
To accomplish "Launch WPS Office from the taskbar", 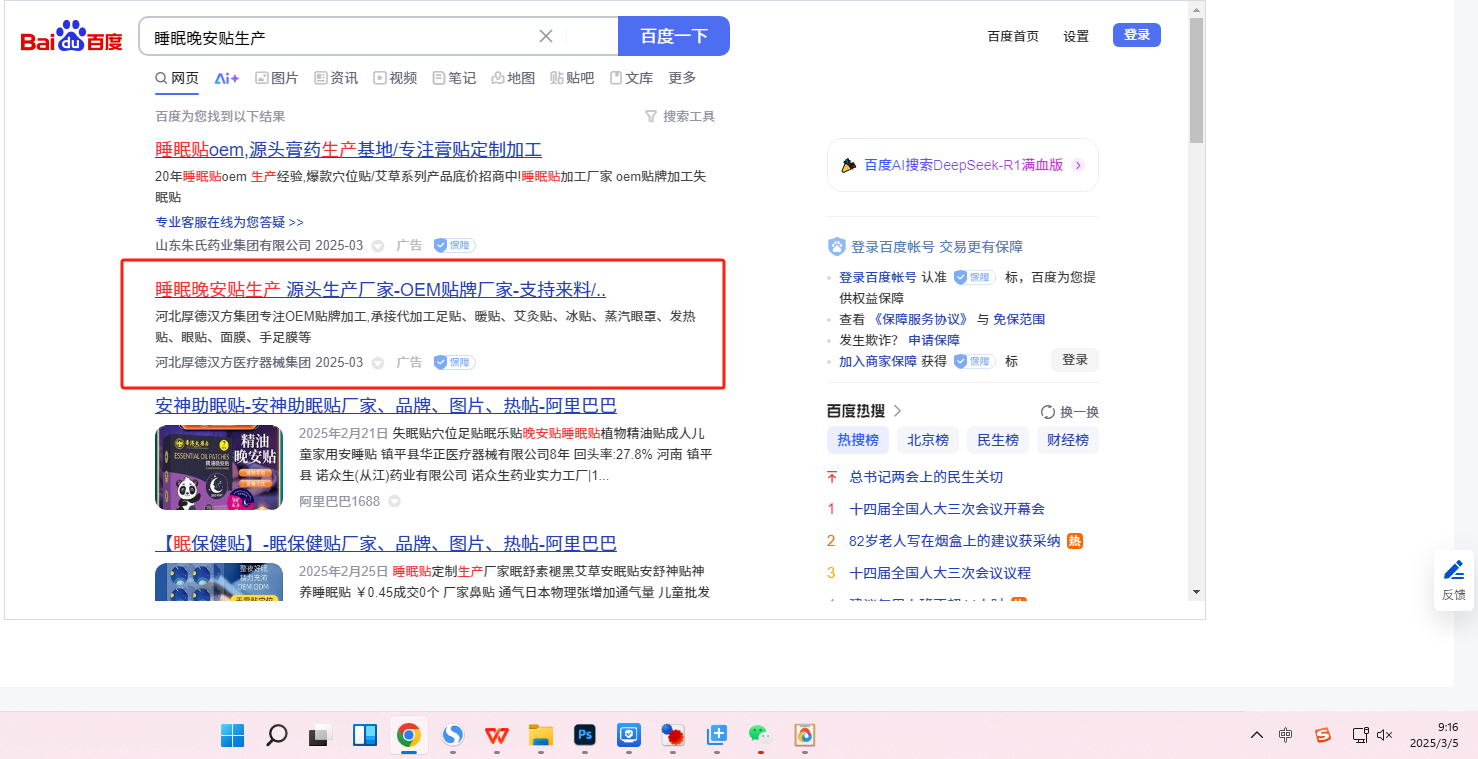I will click(x=497, y=736).
